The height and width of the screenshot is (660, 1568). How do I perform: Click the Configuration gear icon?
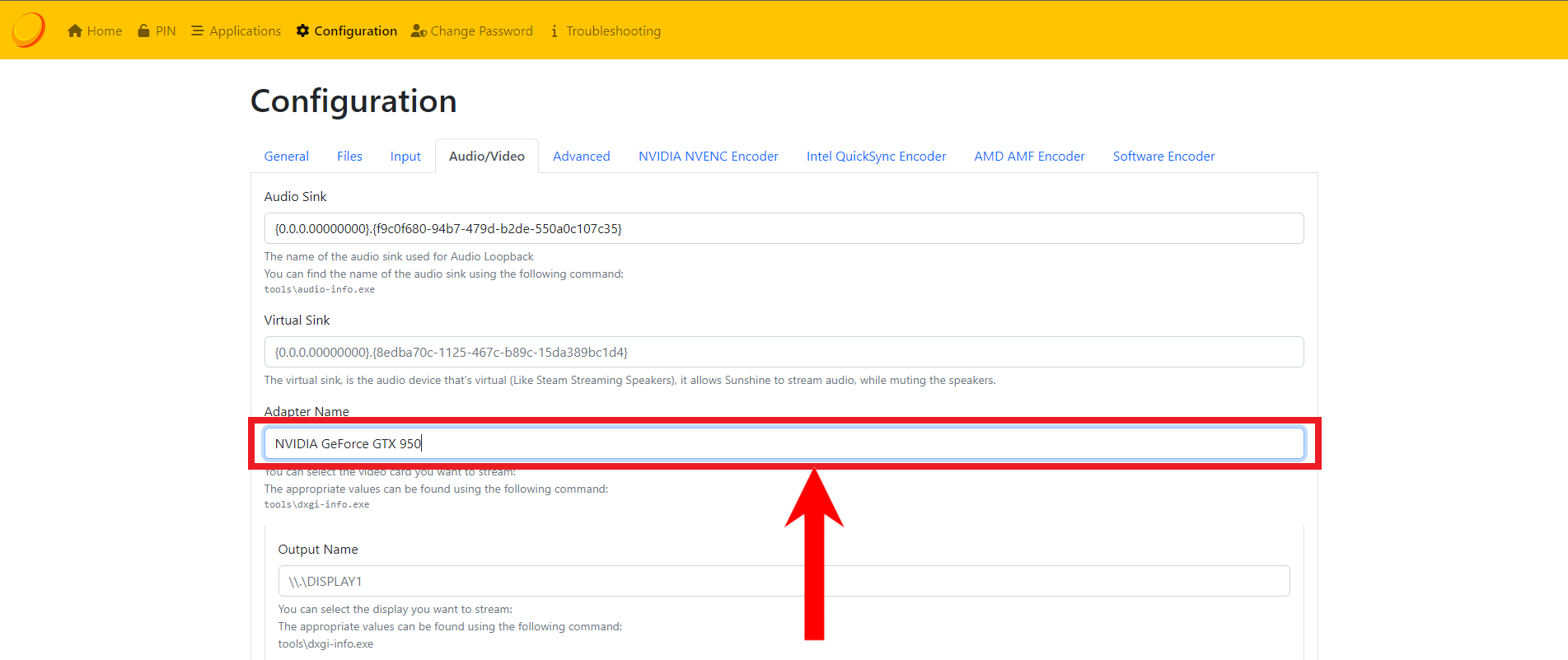coord(302,31)
